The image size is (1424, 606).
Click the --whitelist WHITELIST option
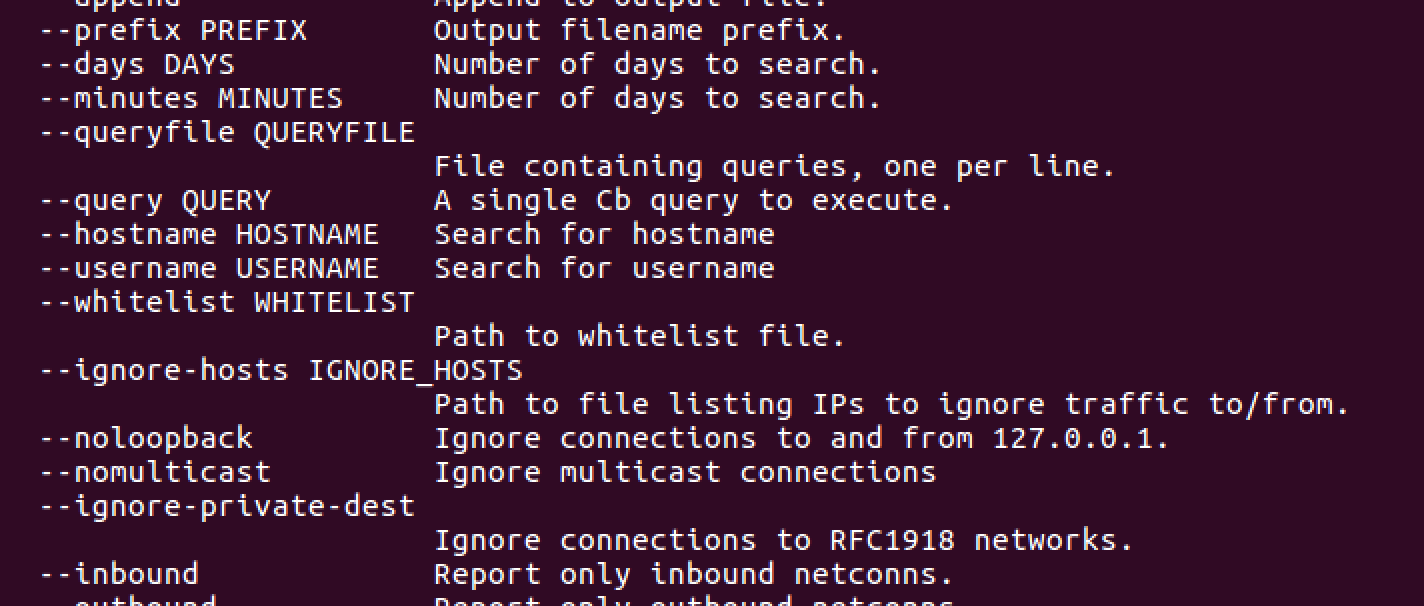point(227,303)
